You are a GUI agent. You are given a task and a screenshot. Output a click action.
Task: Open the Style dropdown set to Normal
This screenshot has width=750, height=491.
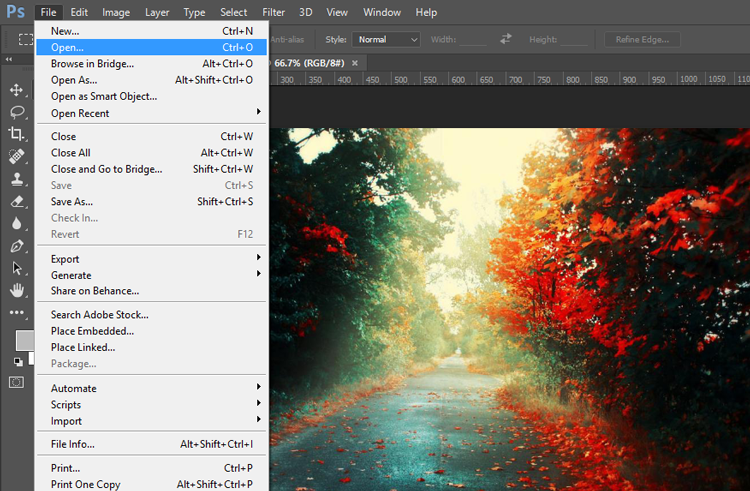click(386, 39)
